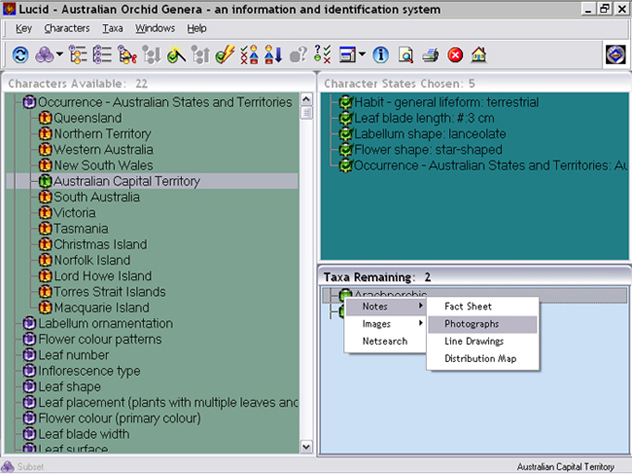632x474 pixels.
Task: Click the red circle X stop icon
Action: click(x=455, y=55)
